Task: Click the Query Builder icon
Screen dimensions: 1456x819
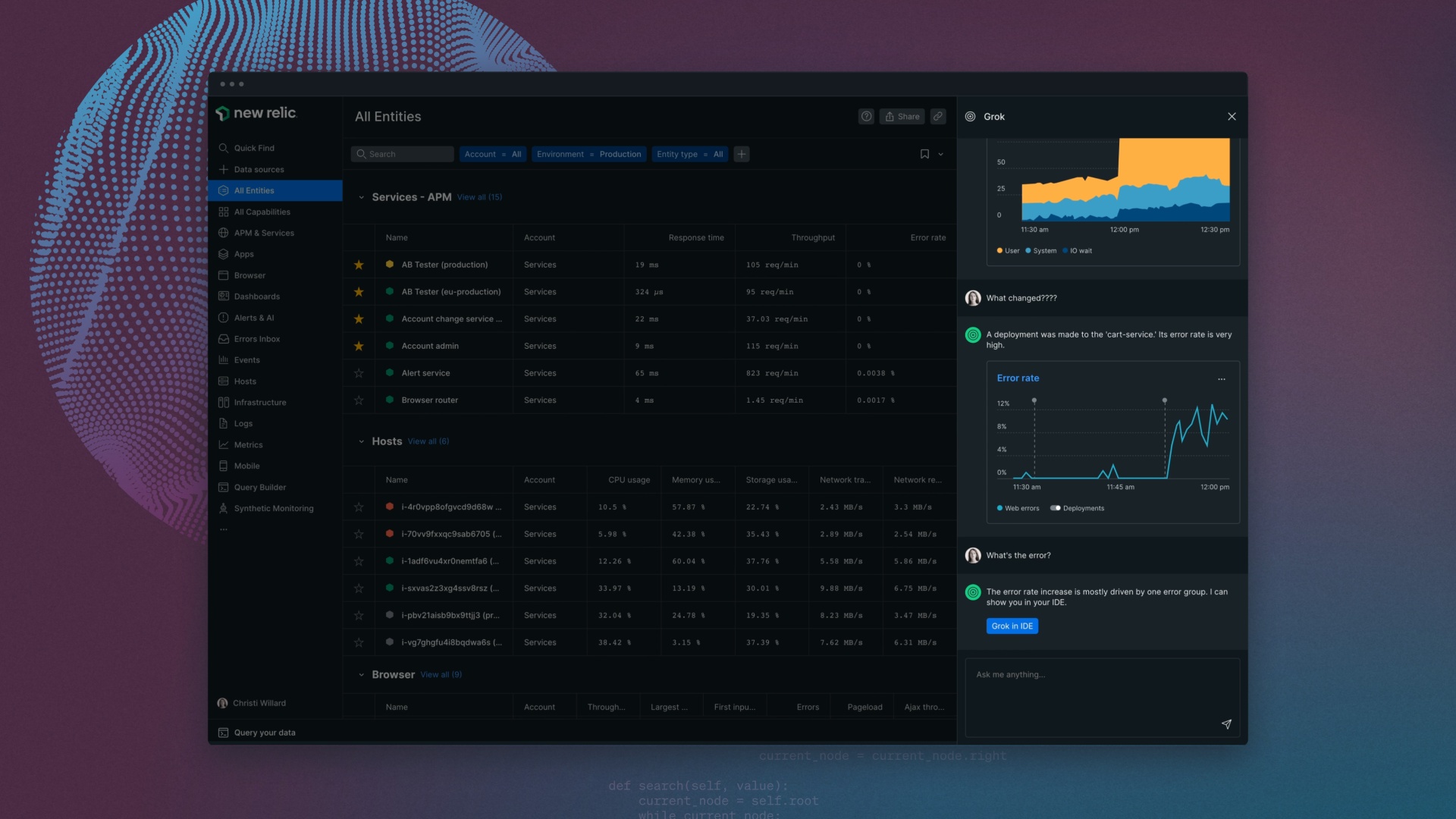Action: 223,488
